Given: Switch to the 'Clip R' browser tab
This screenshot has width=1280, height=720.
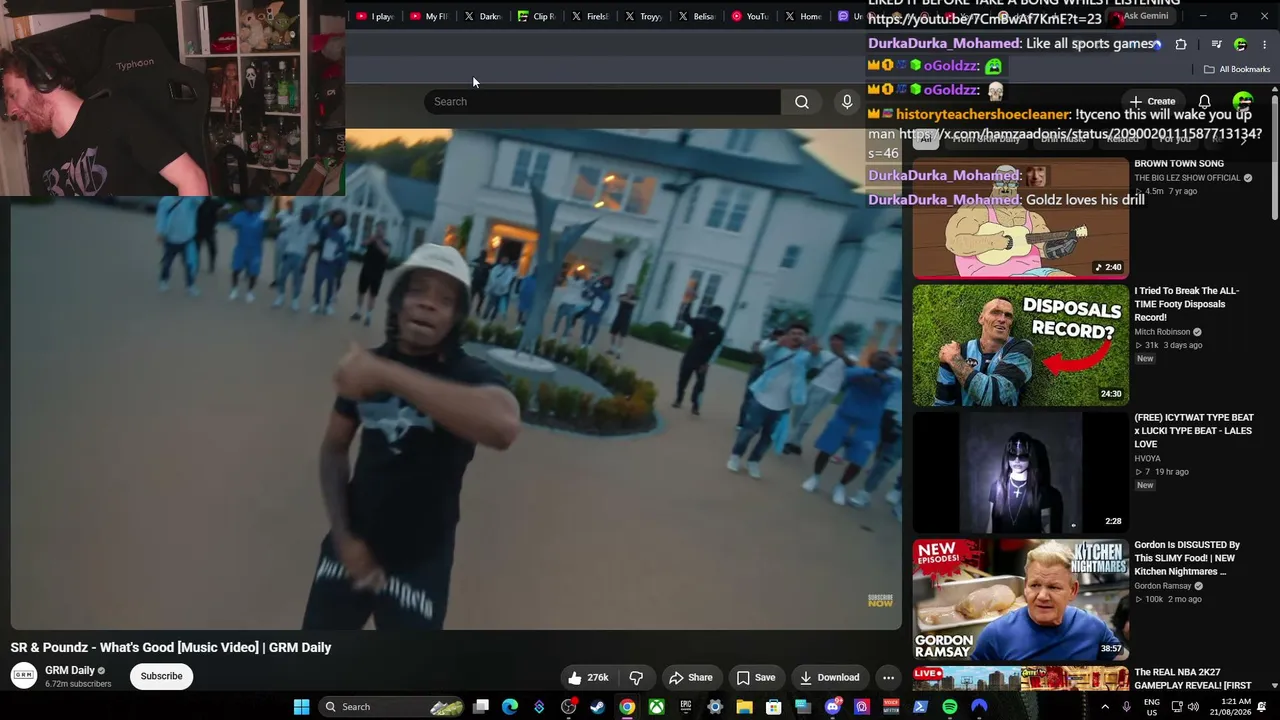Looking at the screenshot, I should coord(536,16).
